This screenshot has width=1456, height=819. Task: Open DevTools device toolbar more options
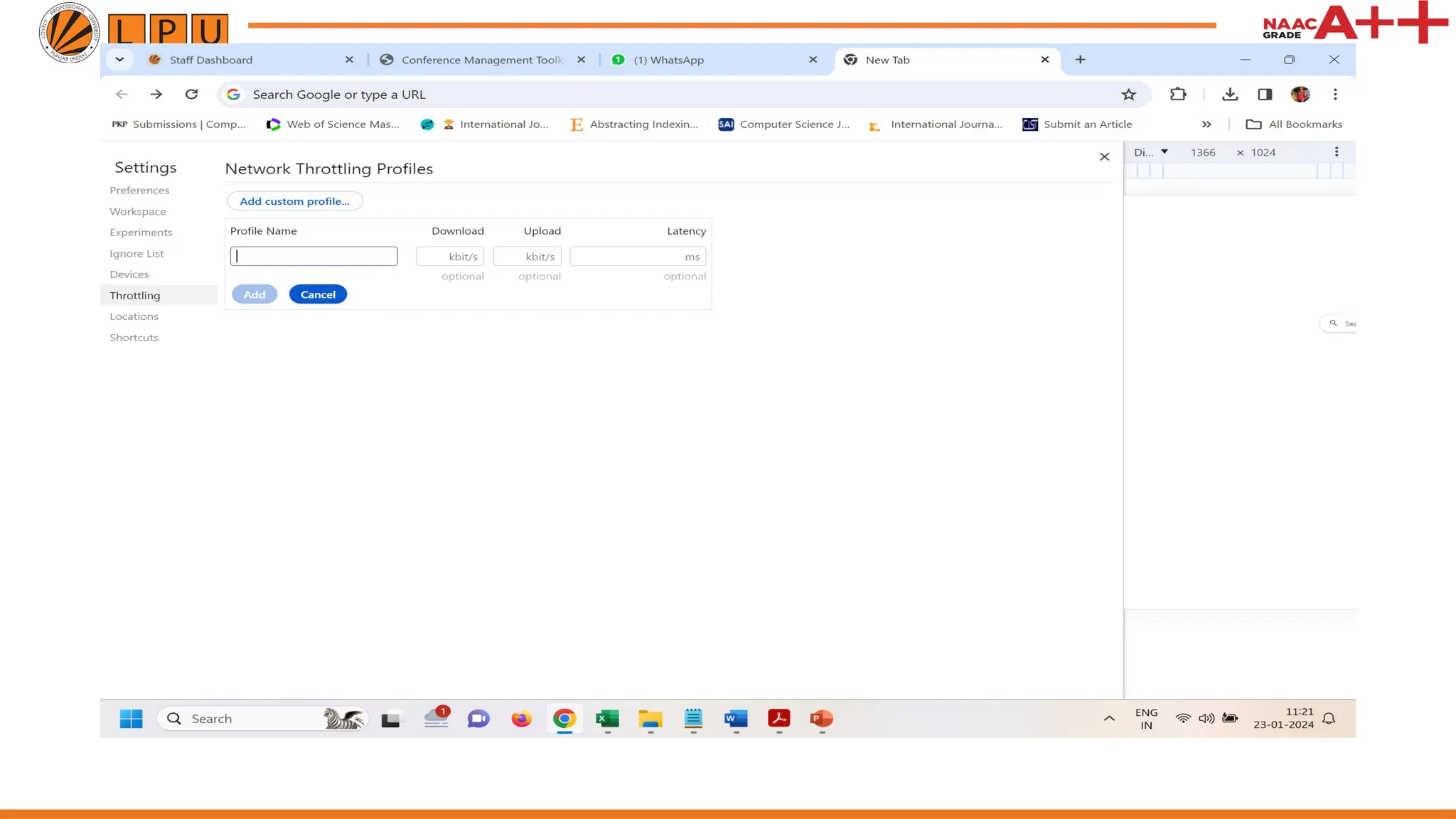click(x=1337, y=152)
